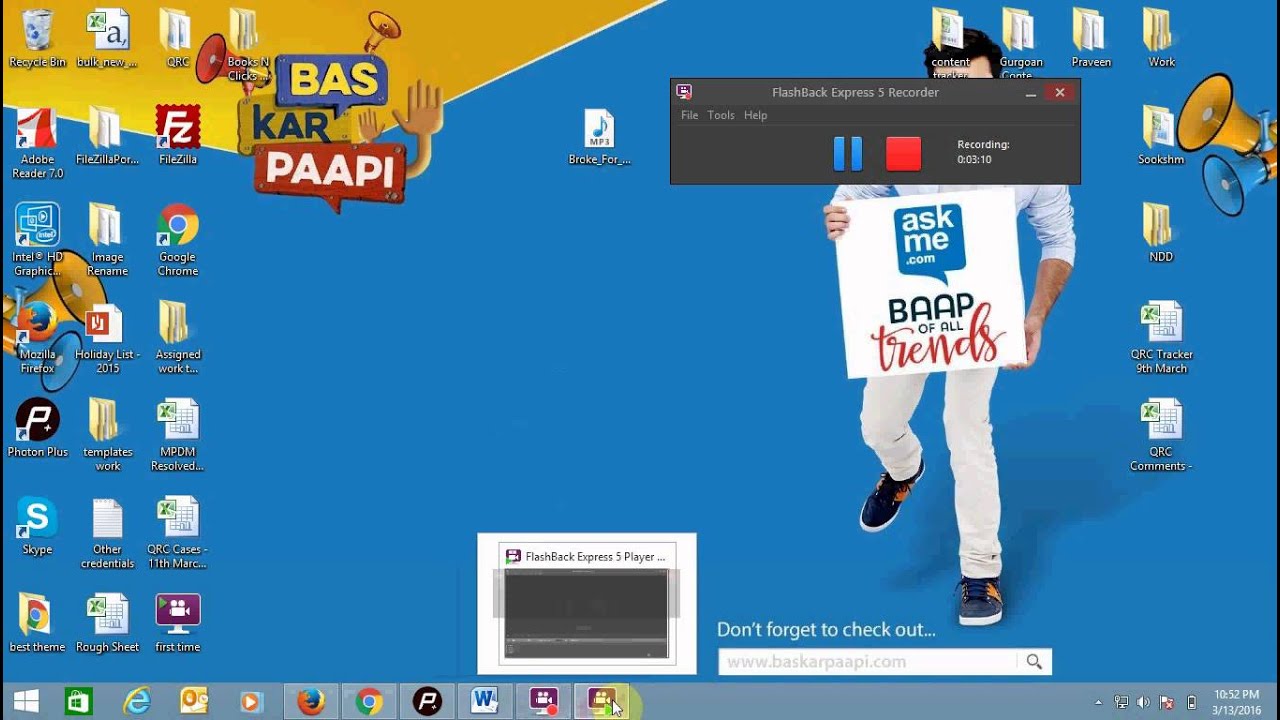Select the Gurgoan Conte folder
The image size is (1280, 720).
pos(1020,45)
